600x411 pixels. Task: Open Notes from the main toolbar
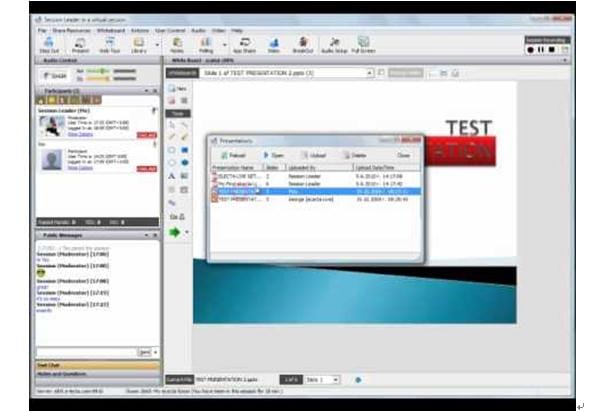tap(177, 45)
